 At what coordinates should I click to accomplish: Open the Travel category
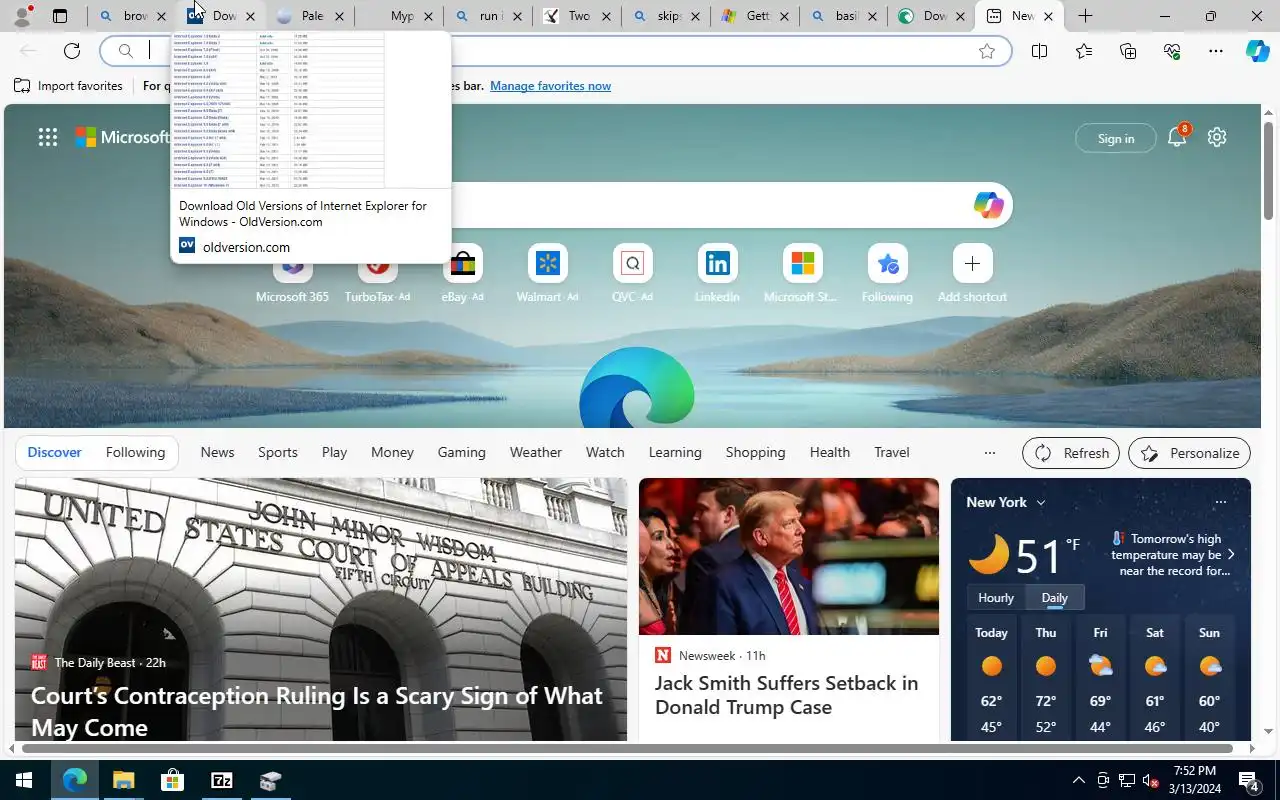(x=891, y=452)
